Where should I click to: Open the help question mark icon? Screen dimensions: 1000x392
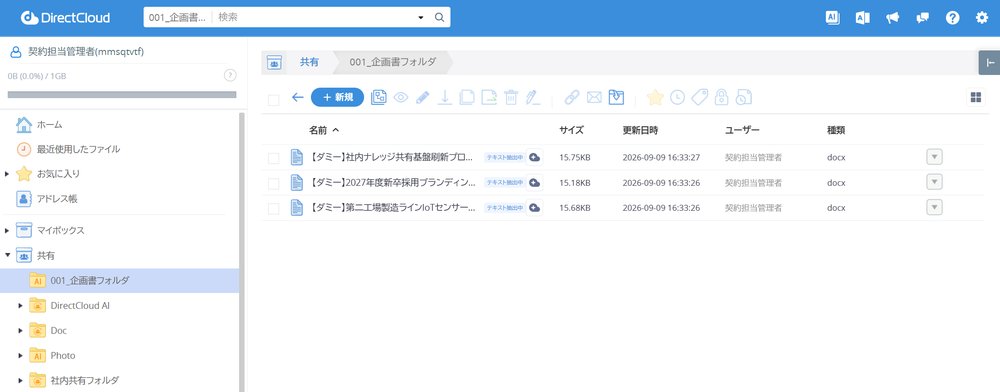pos(952,18)
